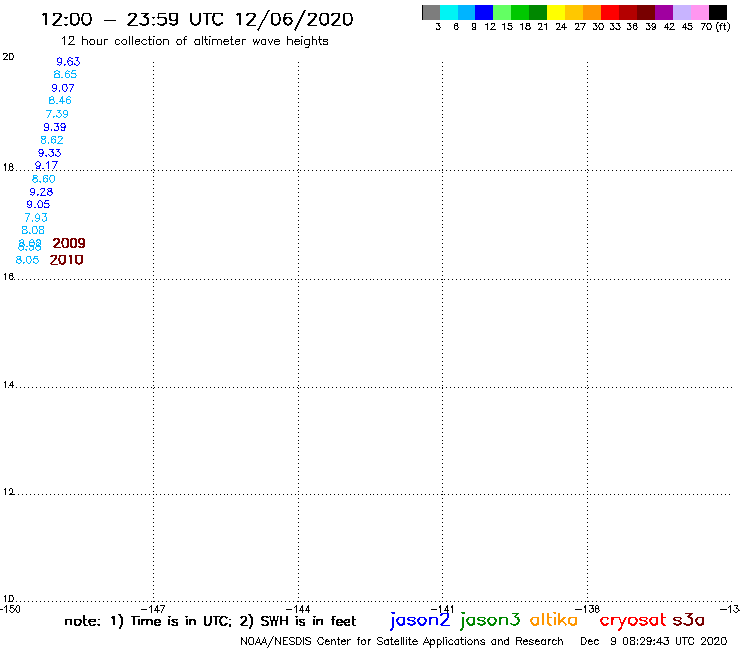The image size is (740, 650).
Task: Click the cryosat satellite legend label
Action: click(633, 621)
